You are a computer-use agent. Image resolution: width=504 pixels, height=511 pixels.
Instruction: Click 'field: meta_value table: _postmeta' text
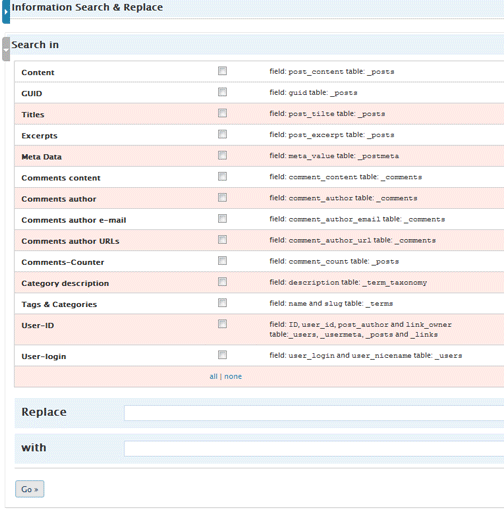334,156
